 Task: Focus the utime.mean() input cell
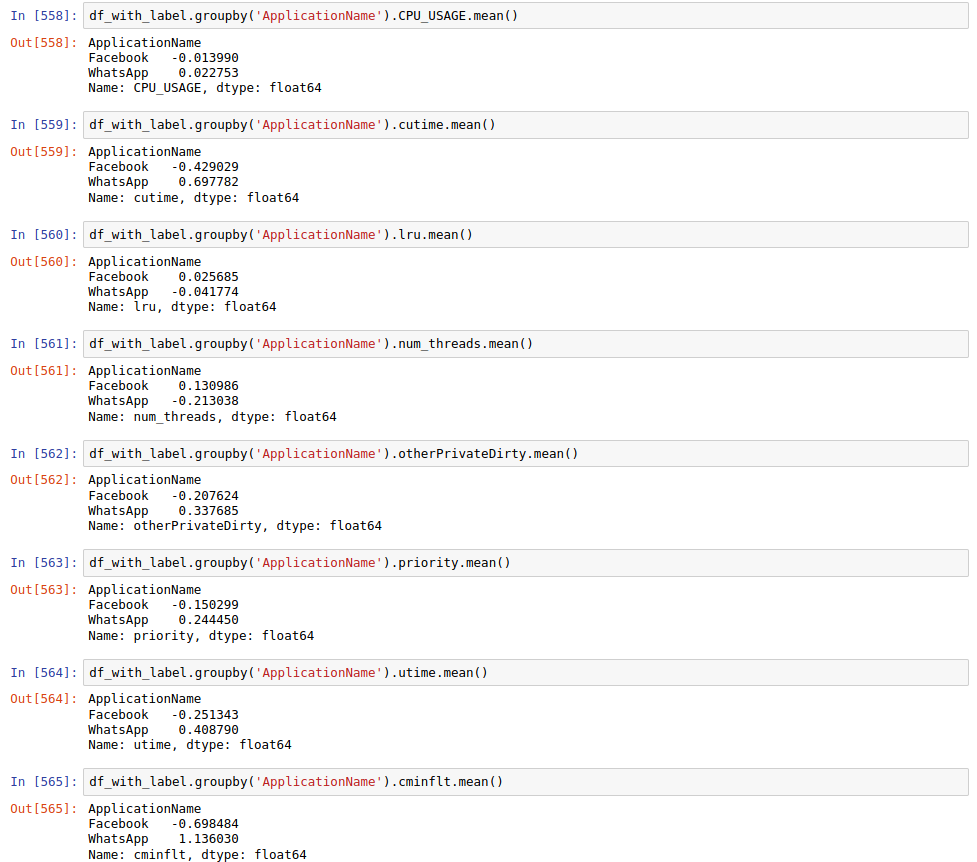525,673
